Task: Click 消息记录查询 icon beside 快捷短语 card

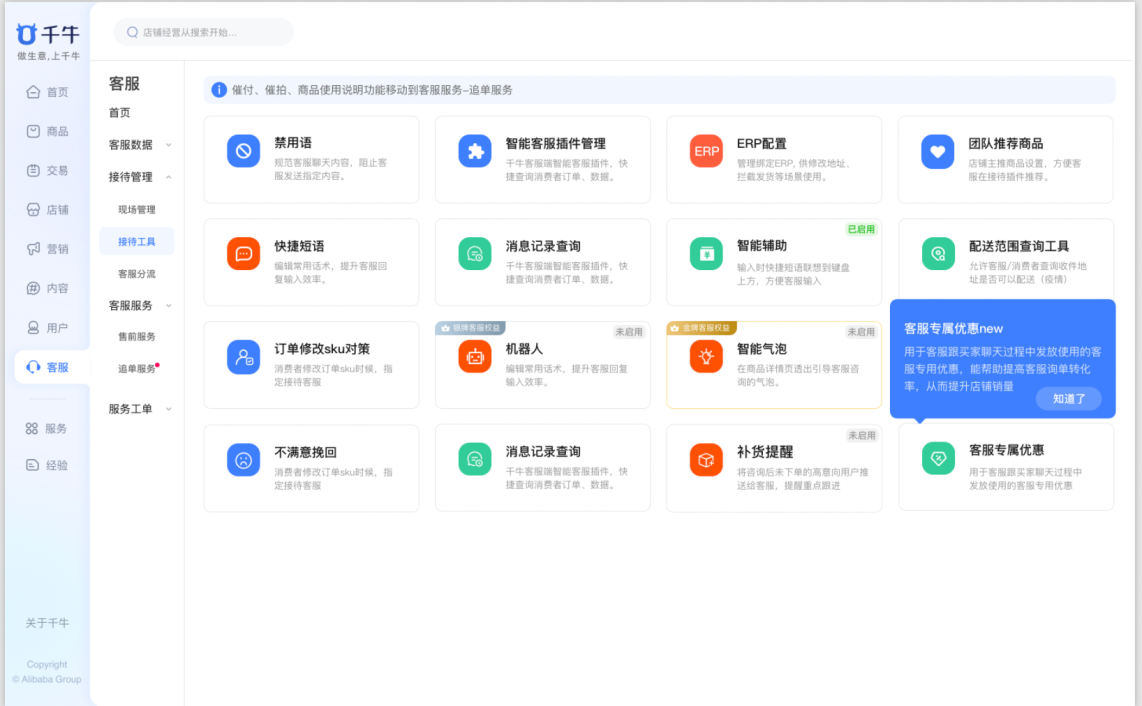Action: click(x=475, y=254)
